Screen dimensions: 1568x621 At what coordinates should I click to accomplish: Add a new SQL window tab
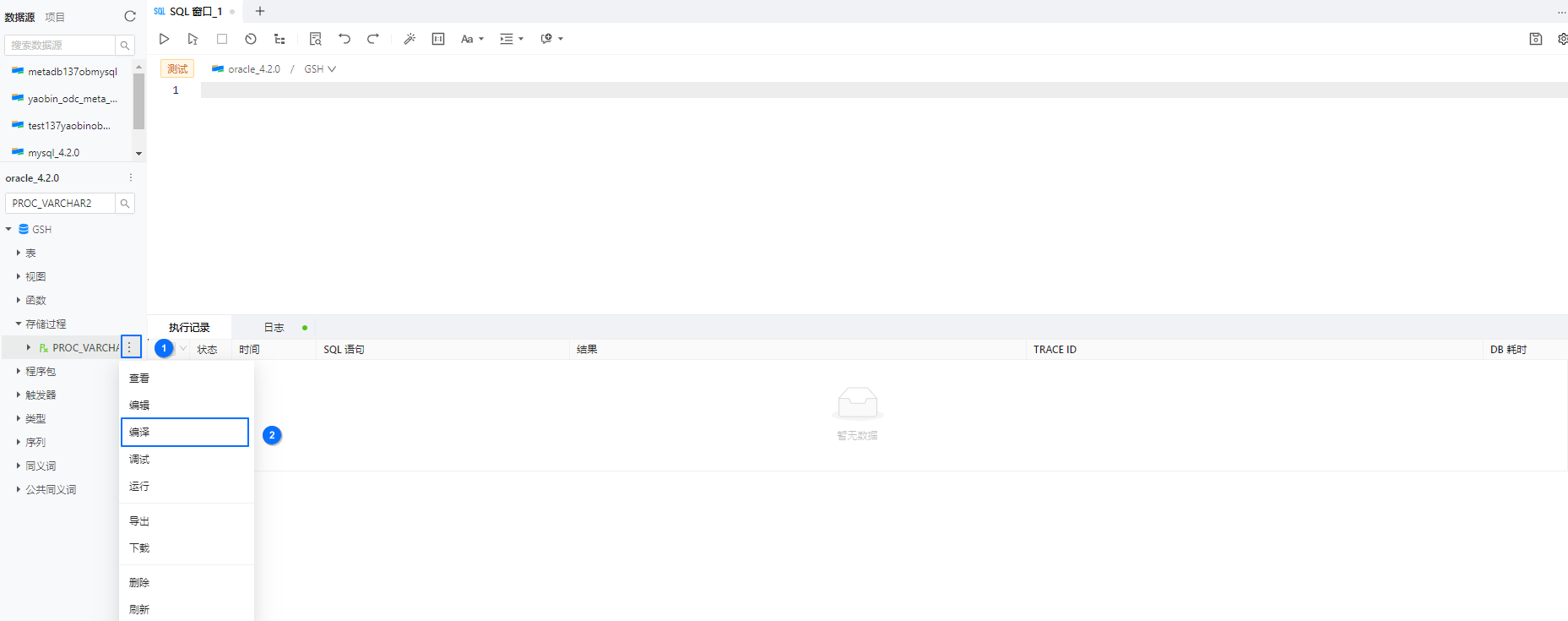pos(260,11)
